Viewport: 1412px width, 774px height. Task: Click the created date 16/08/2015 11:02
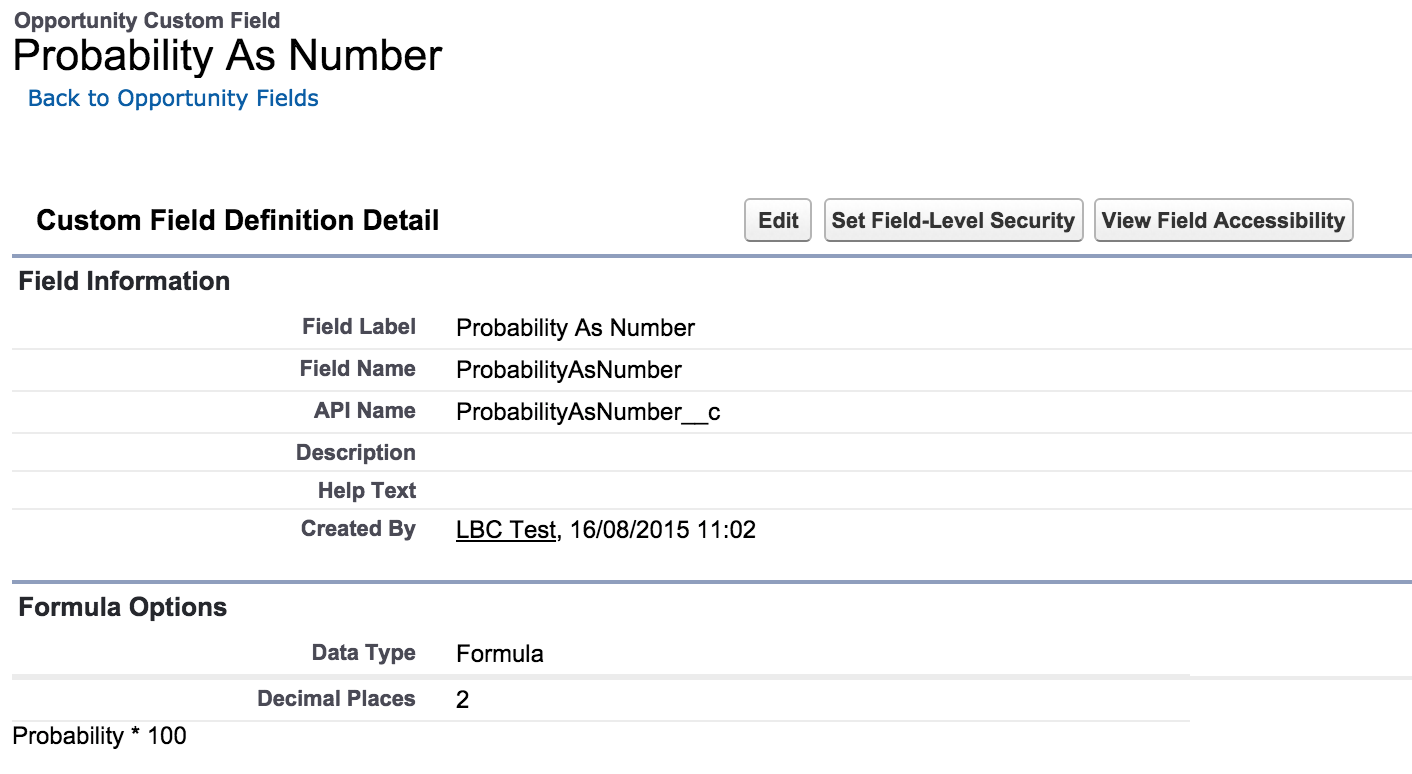[x=662, y=530]
